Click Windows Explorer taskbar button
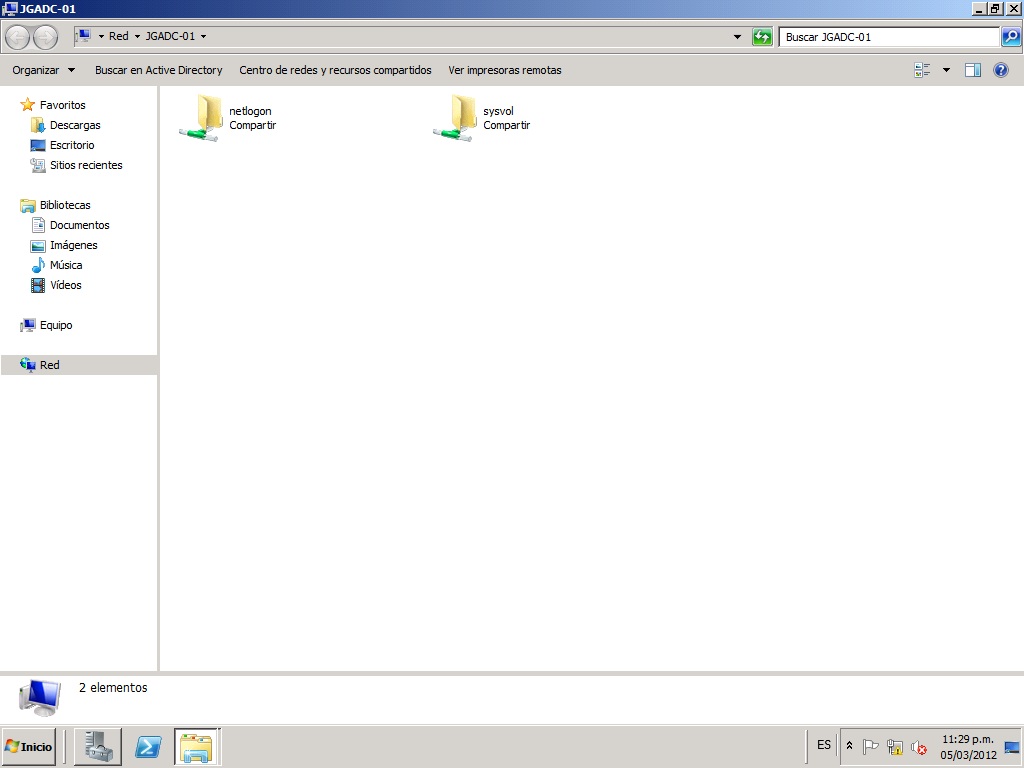 pos(197,746)
